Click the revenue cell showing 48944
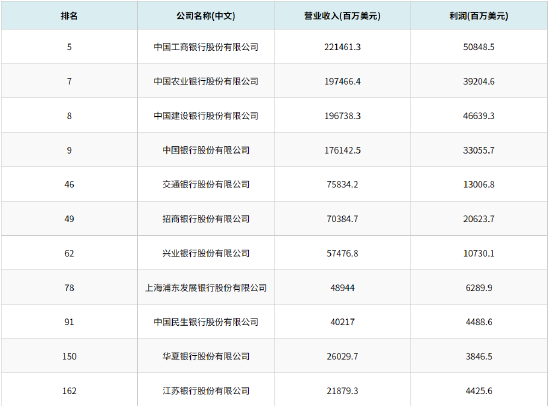 coord(342,288)
